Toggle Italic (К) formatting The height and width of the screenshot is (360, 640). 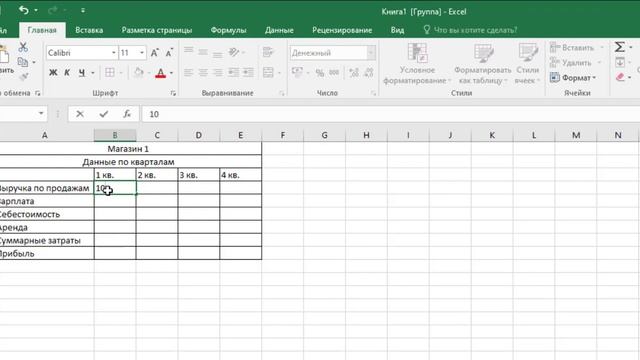click(67, 73)
